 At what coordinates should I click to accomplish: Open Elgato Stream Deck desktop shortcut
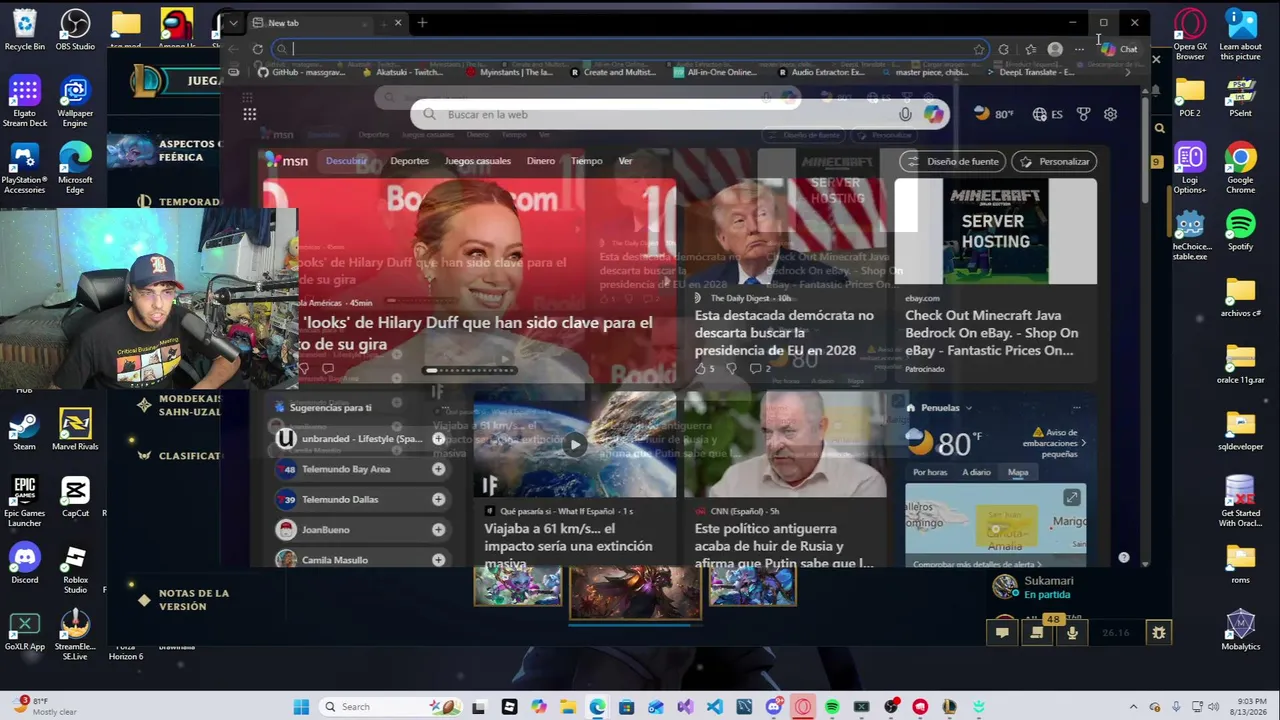pos(25,103)
